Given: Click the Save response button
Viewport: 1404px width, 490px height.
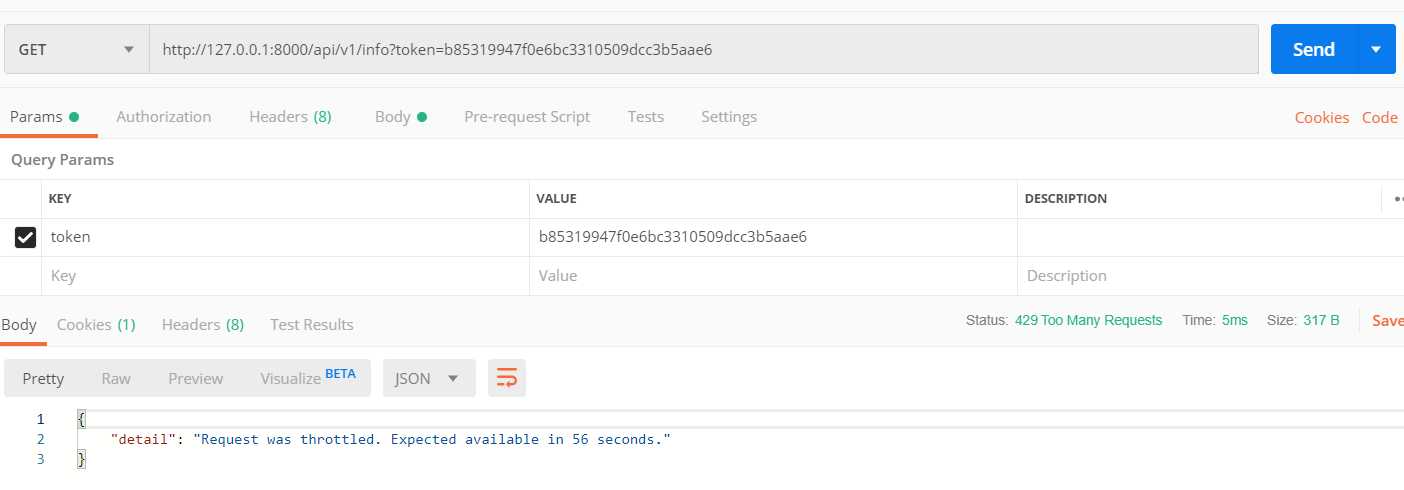Looking at the screenshot, I should click(x=1388, y=321).
